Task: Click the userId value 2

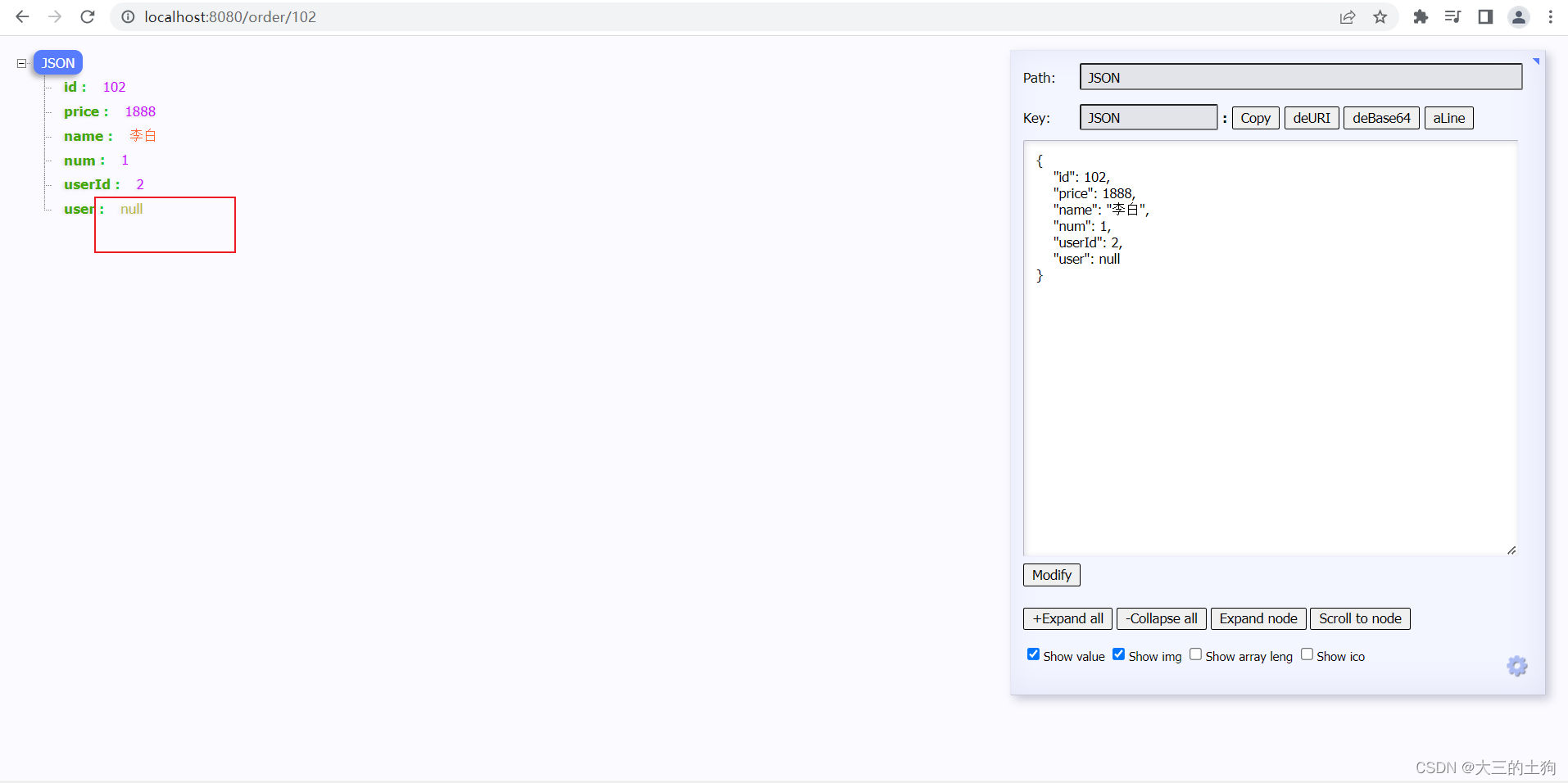Action: (x=140, y=184)
